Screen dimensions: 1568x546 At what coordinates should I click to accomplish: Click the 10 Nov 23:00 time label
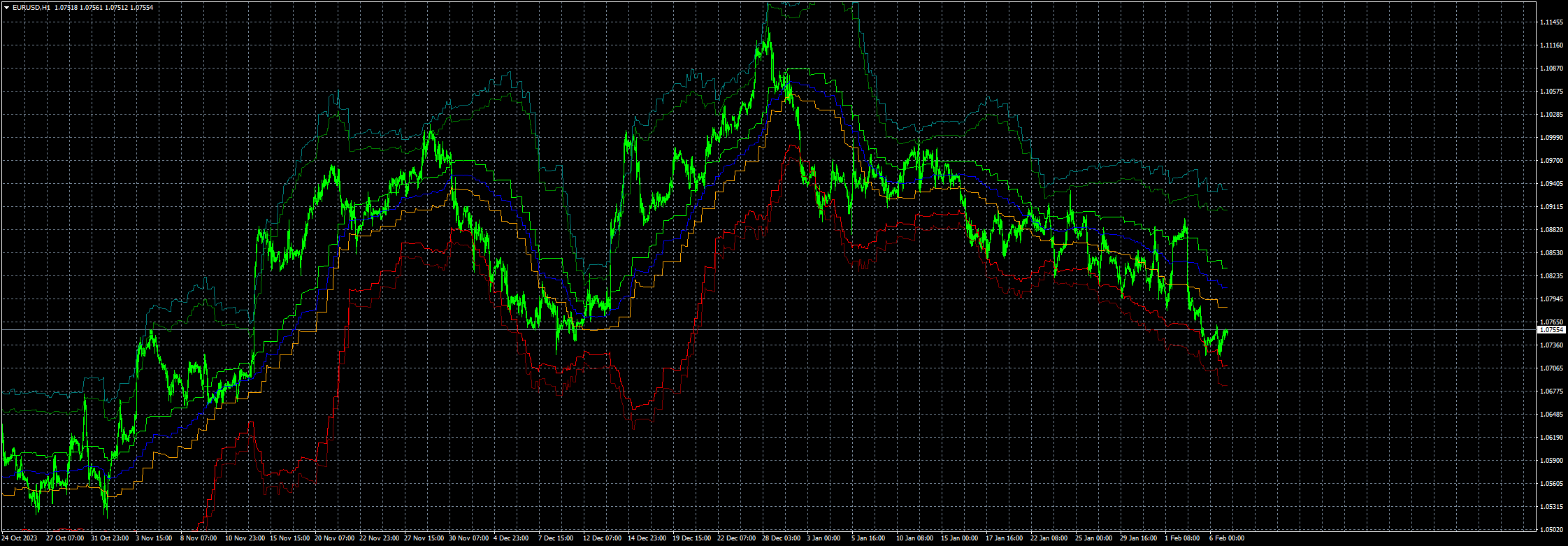245,539
